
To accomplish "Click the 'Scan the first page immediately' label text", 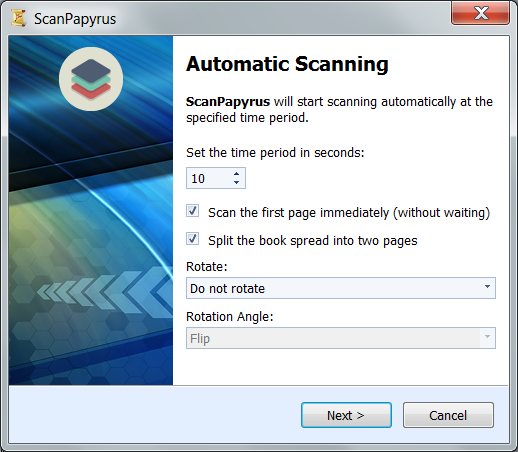I will point(349,213).
